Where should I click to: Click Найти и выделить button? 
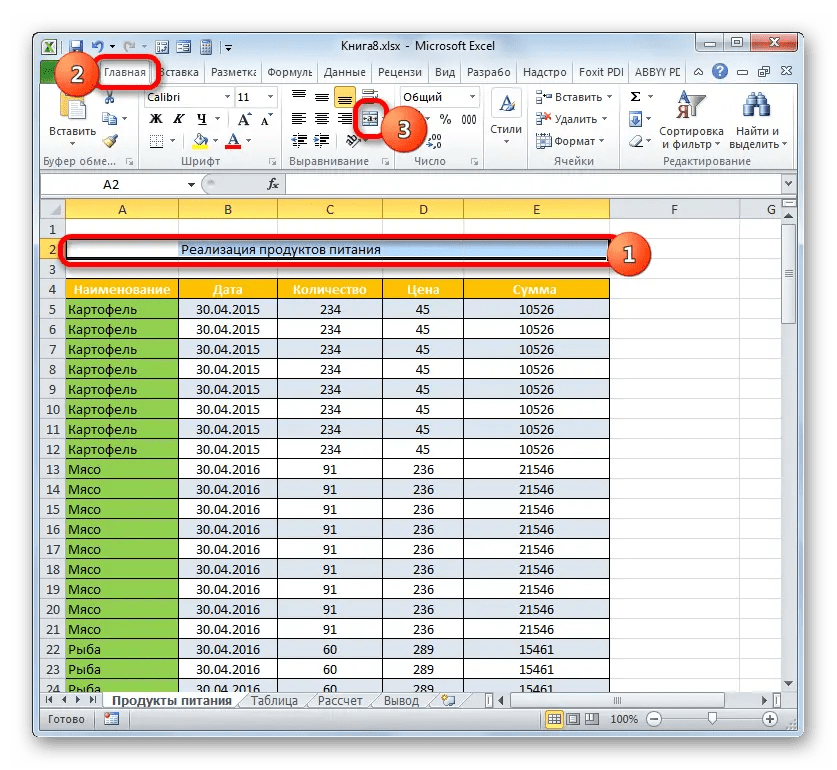coord(757,121)
